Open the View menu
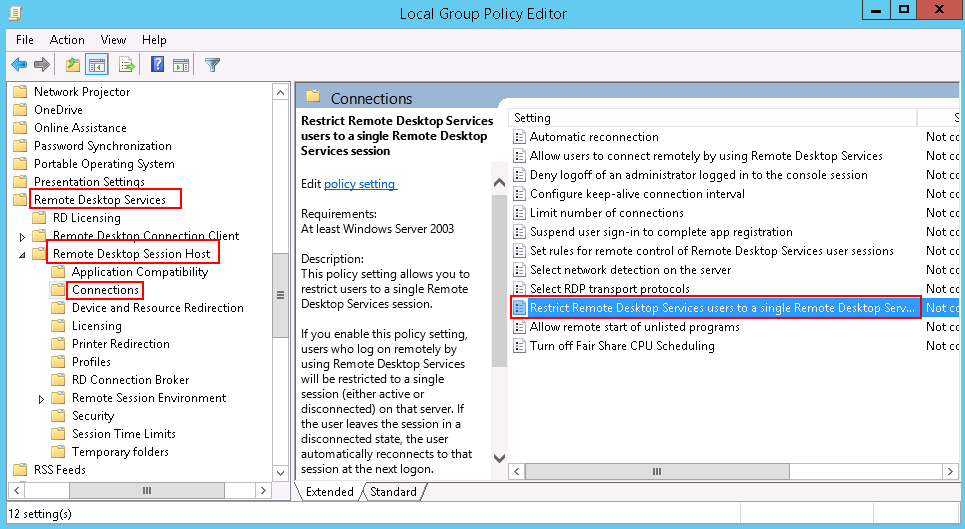 point(113,40)
